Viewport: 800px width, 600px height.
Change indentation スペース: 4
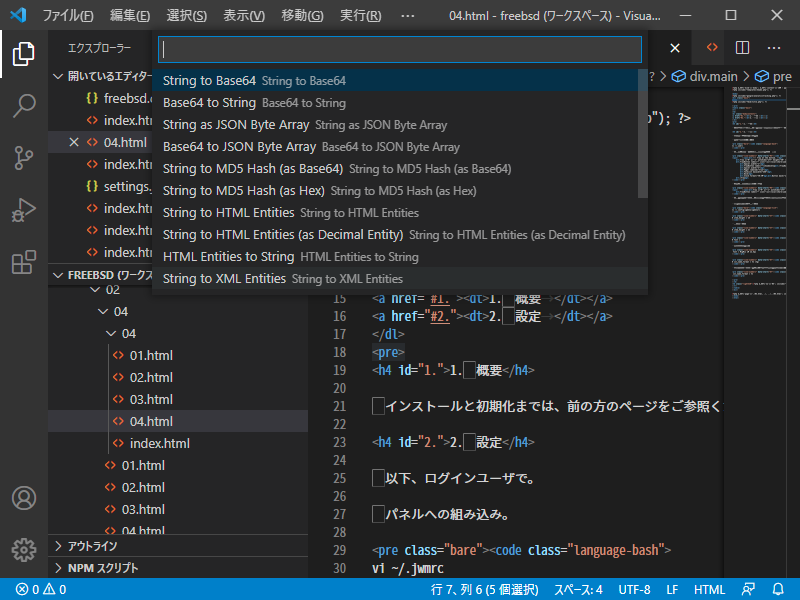pos(578,589)
